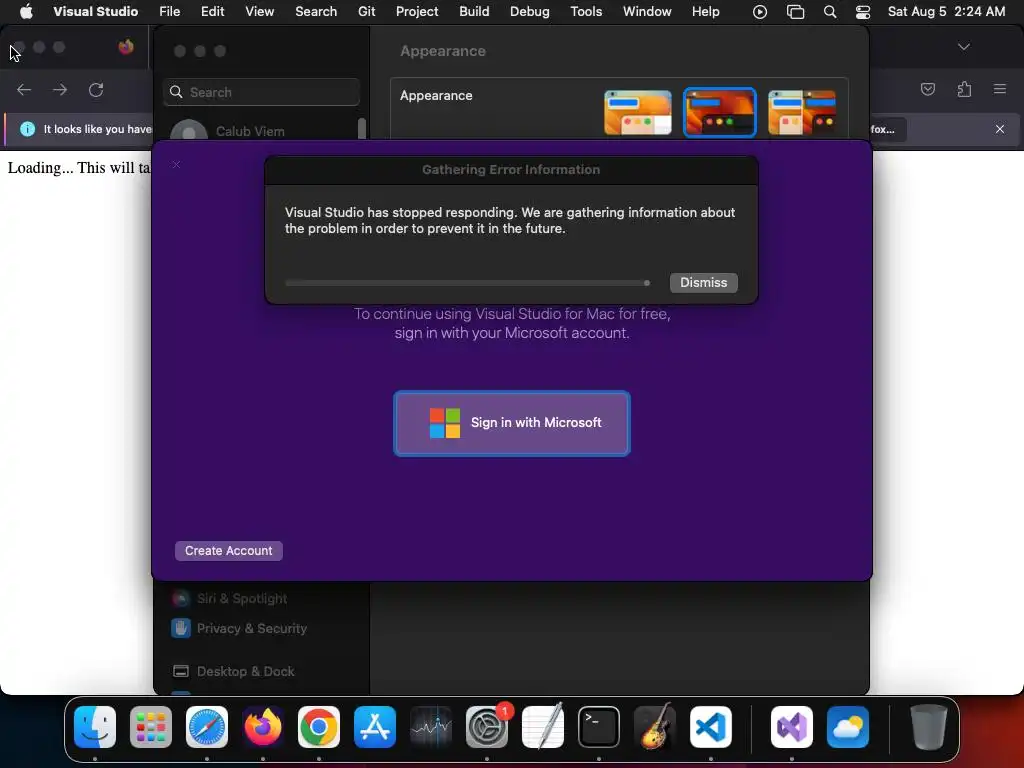This screenshot has height=768, width=1024.
Task: Close the Firefox notification bar
Action: tap(1000, 129)
